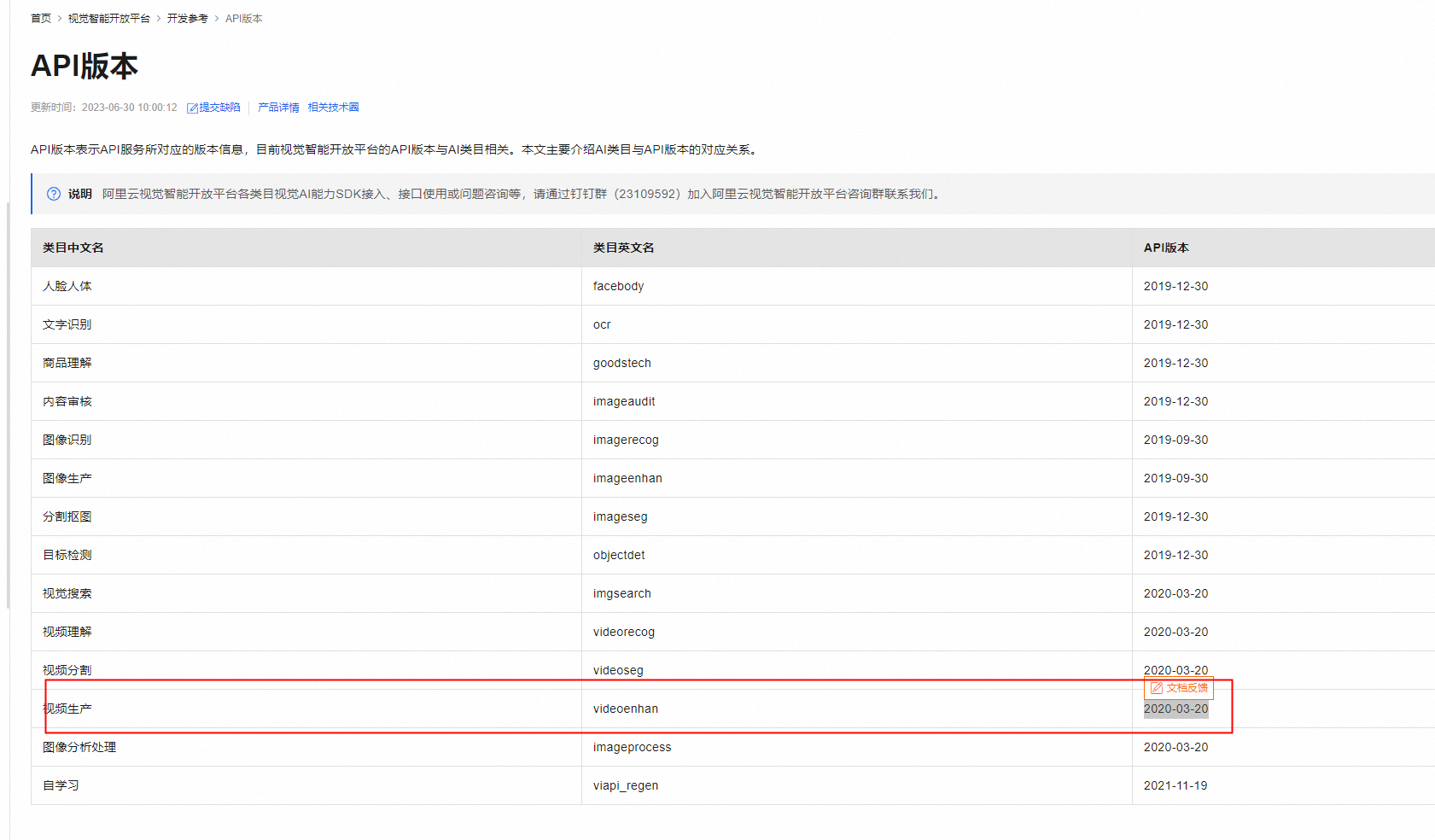
Task: Click the vertical scrollbar on left edge
Action: (x=9, y=405)
